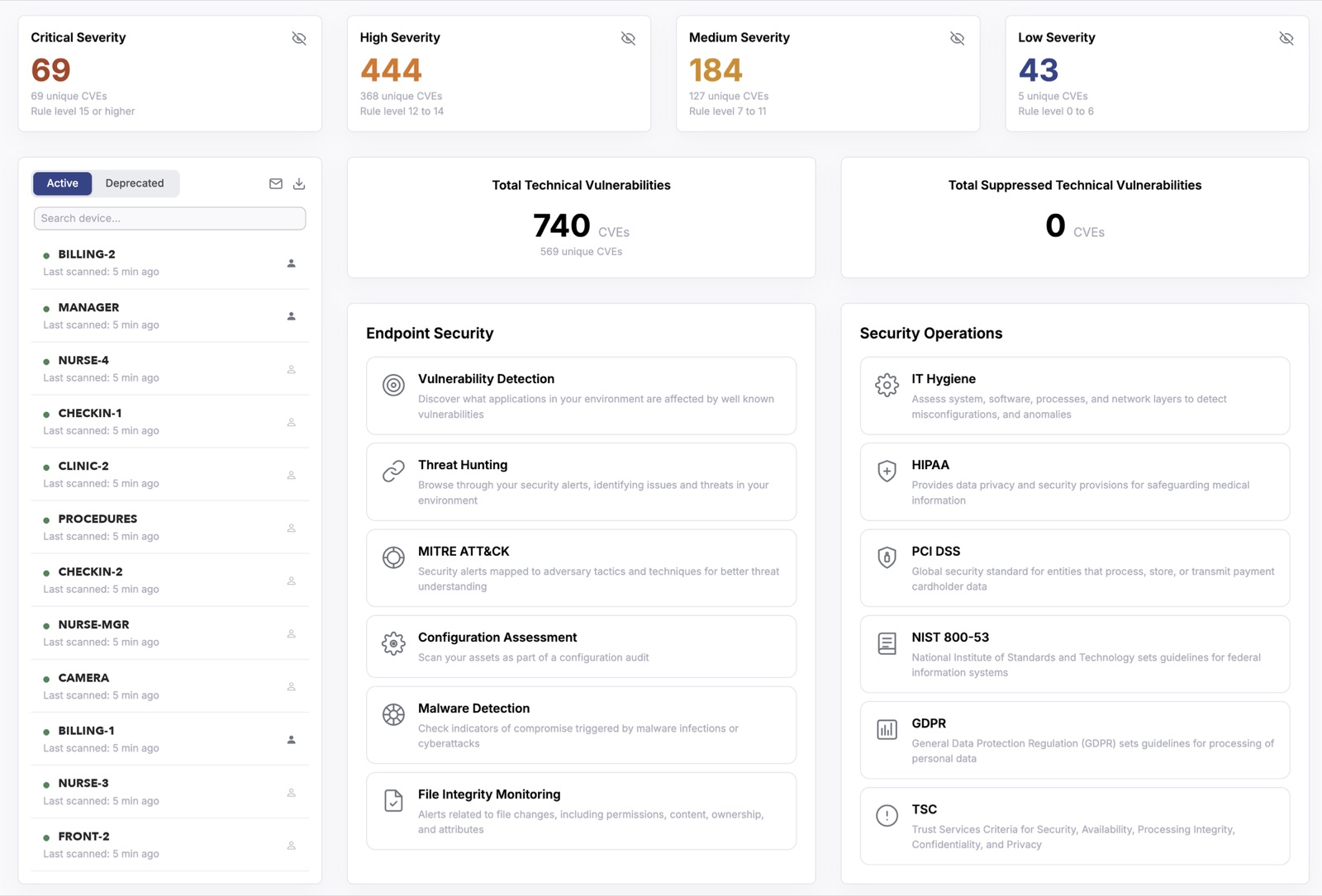Viewport: 1322px width, 896px height.
Task: Select the NURSE-3 device
Action: click(169, 792)
